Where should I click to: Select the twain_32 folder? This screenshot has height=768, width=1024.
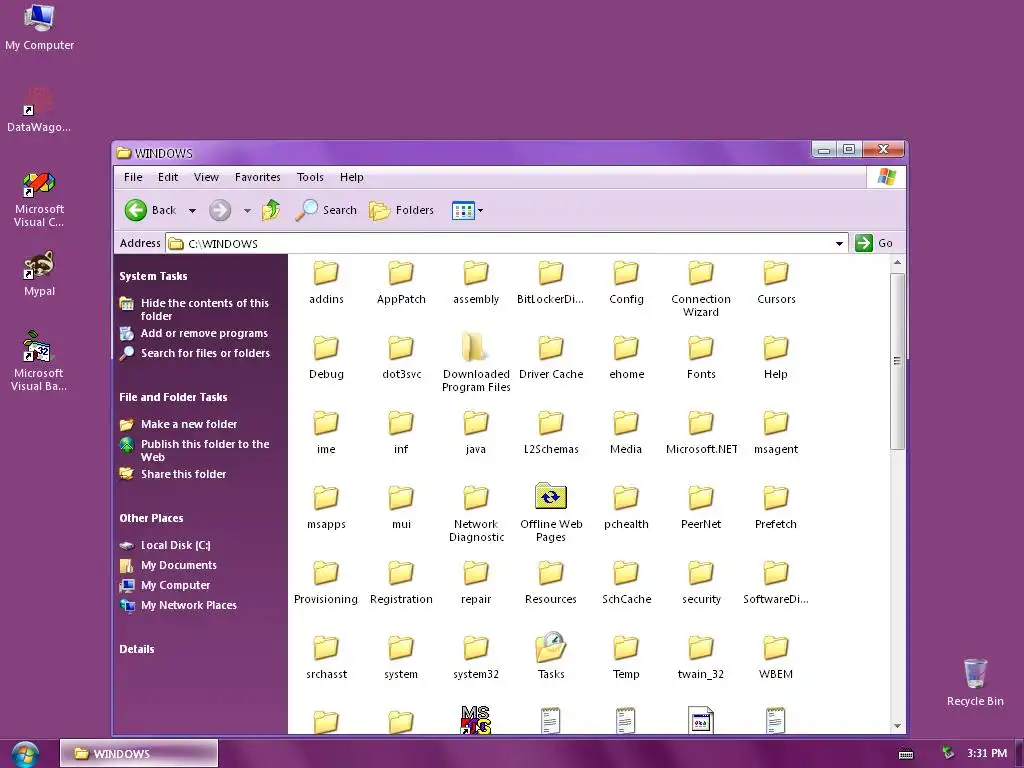[701, 658]
